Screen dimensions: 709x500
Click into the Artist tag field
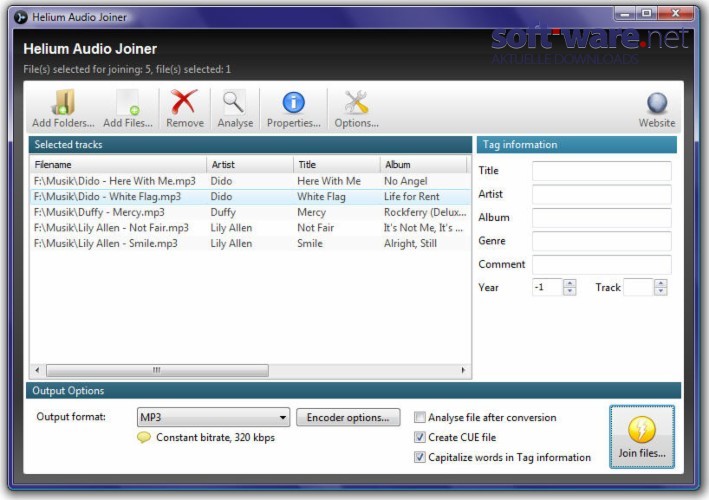[x=601, y=194]
